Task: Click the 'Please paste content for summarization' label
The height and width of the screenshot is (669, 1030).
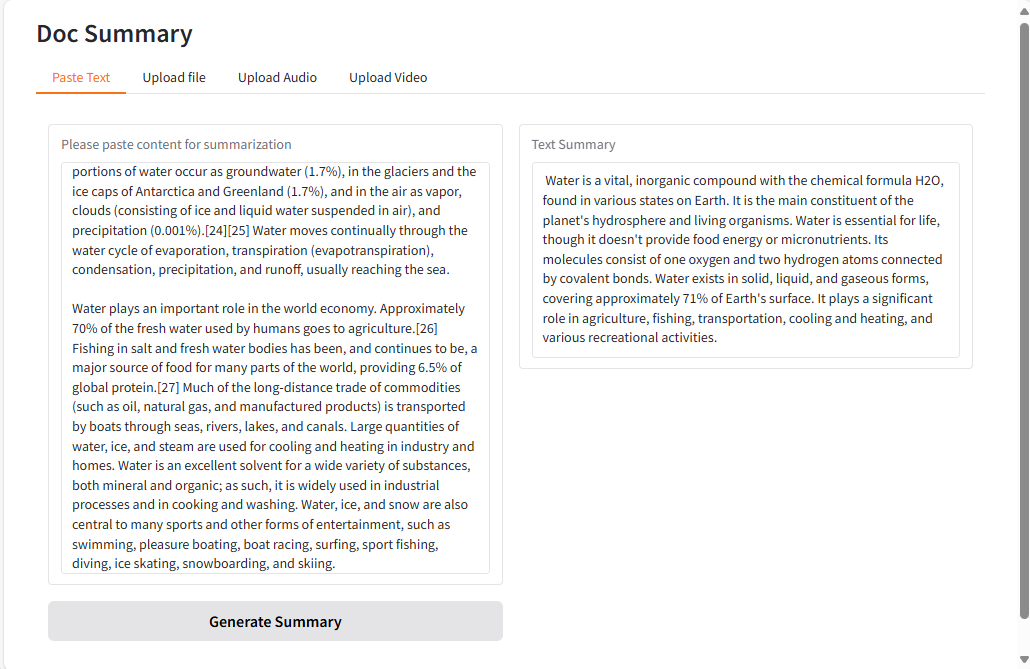Action: point(176,144)
